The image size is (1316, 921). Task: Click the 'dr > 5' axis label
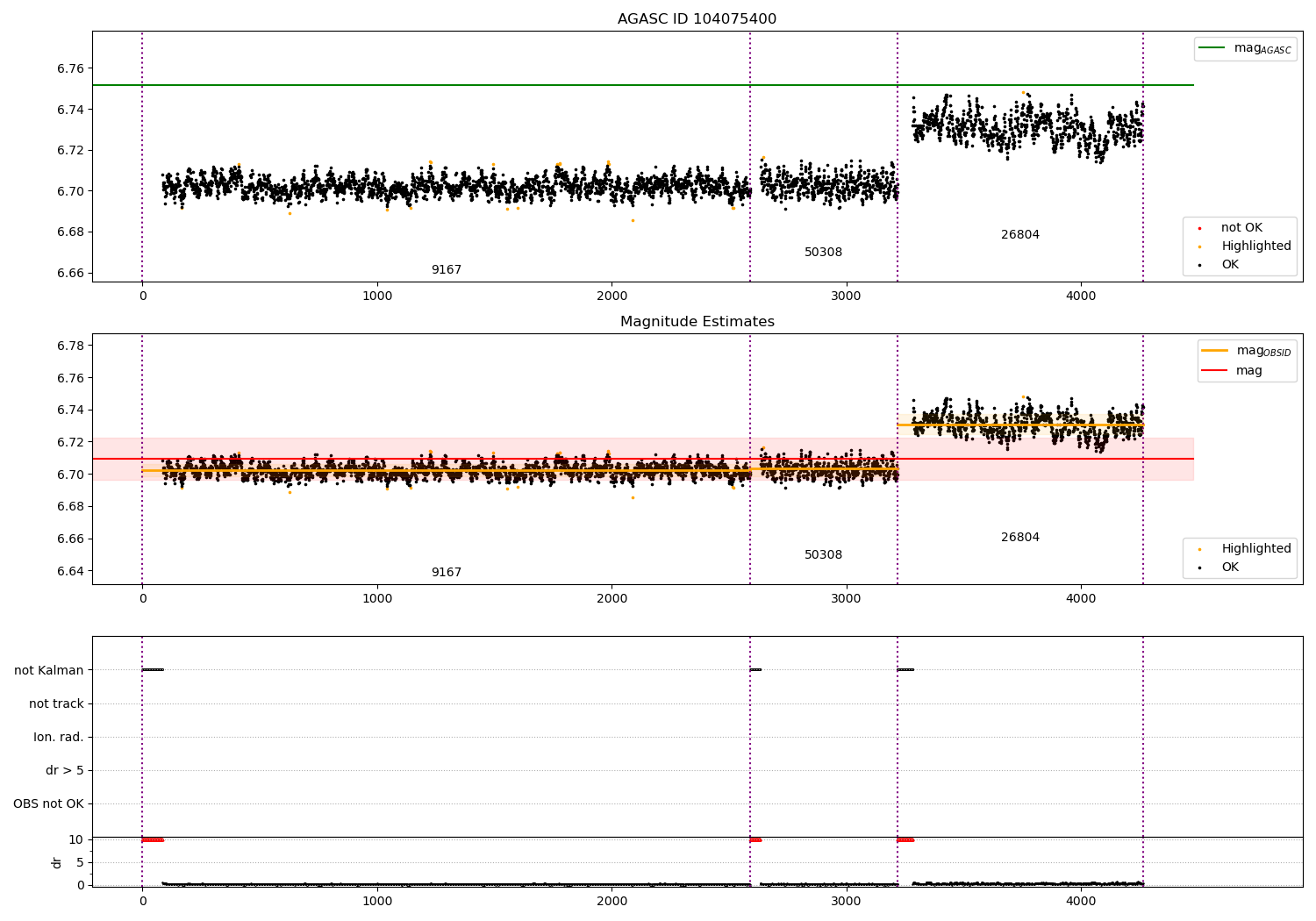[x=65, y=770]
